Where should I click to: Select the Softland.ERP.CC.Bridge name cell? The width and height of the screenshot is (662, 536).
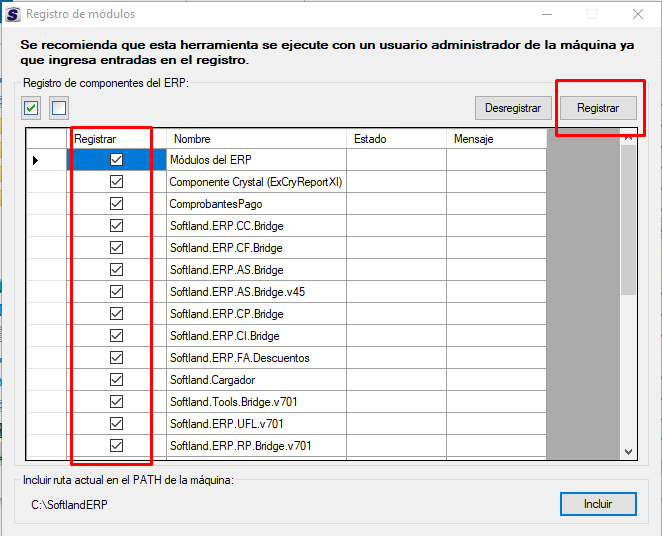coord(256,225)
